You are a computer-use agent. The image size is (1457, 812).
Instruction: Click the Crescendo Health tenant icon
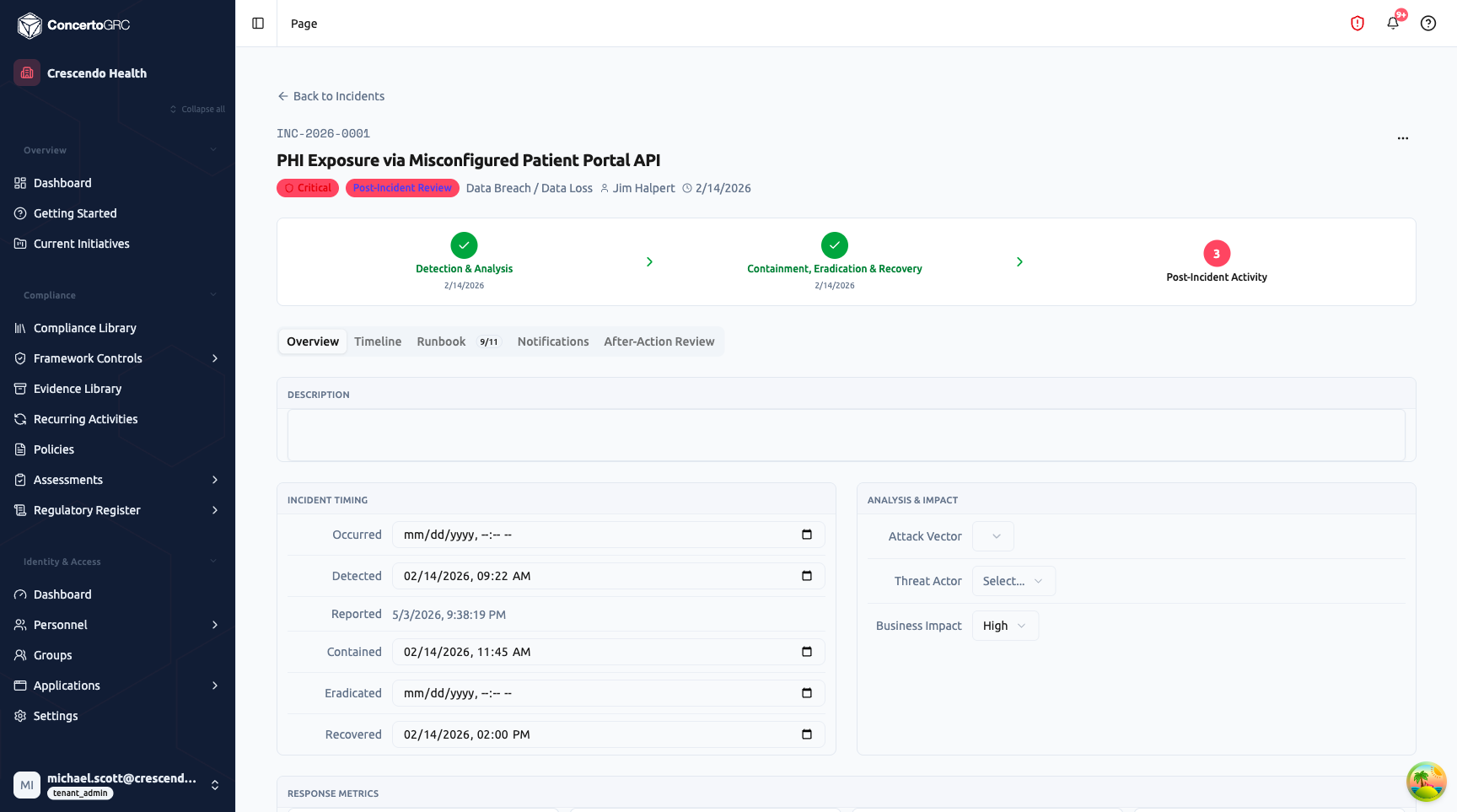click(x=27, y=73)
